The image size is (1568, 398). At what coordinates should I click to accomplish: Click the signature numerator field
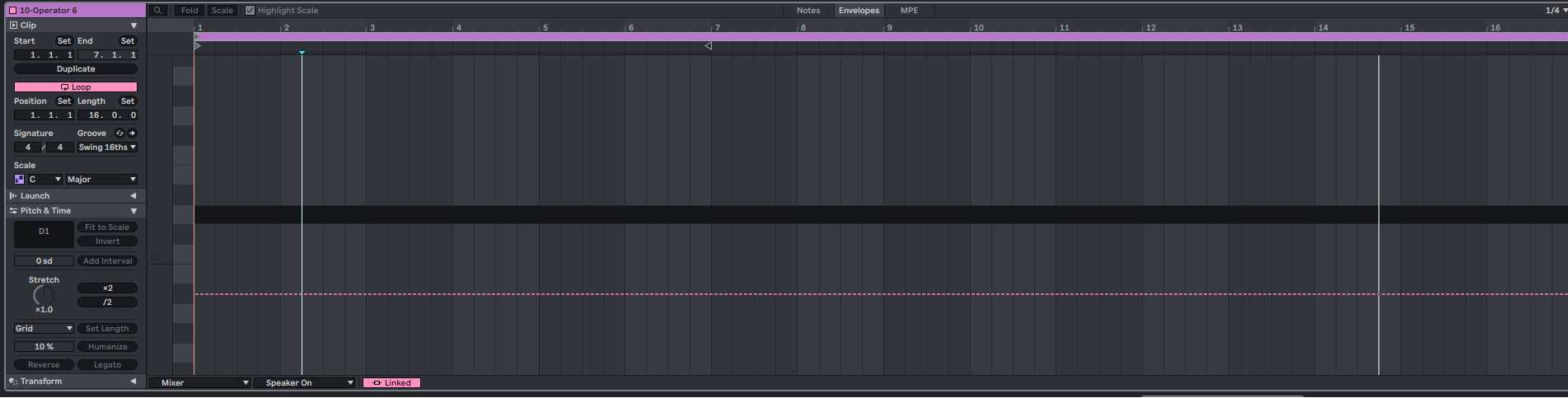(28, 147)
